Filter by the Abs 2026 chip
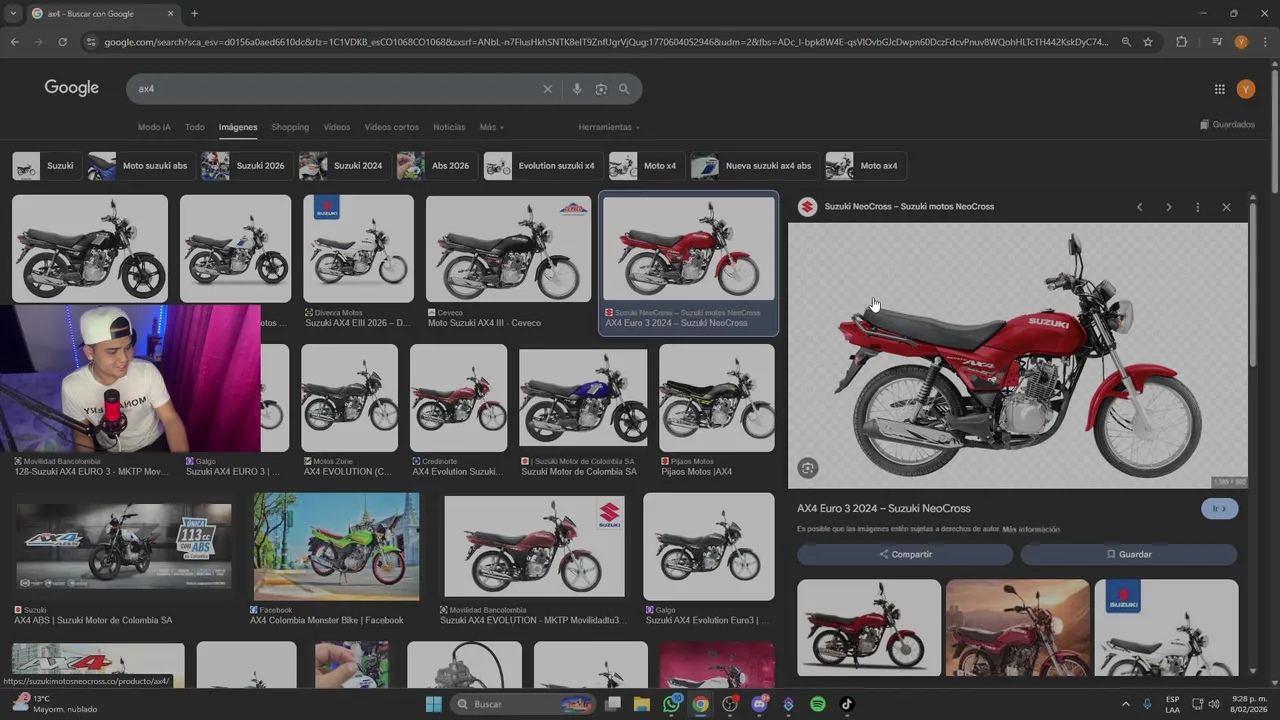Screen dimensions: 1280x720 [436, 166]
